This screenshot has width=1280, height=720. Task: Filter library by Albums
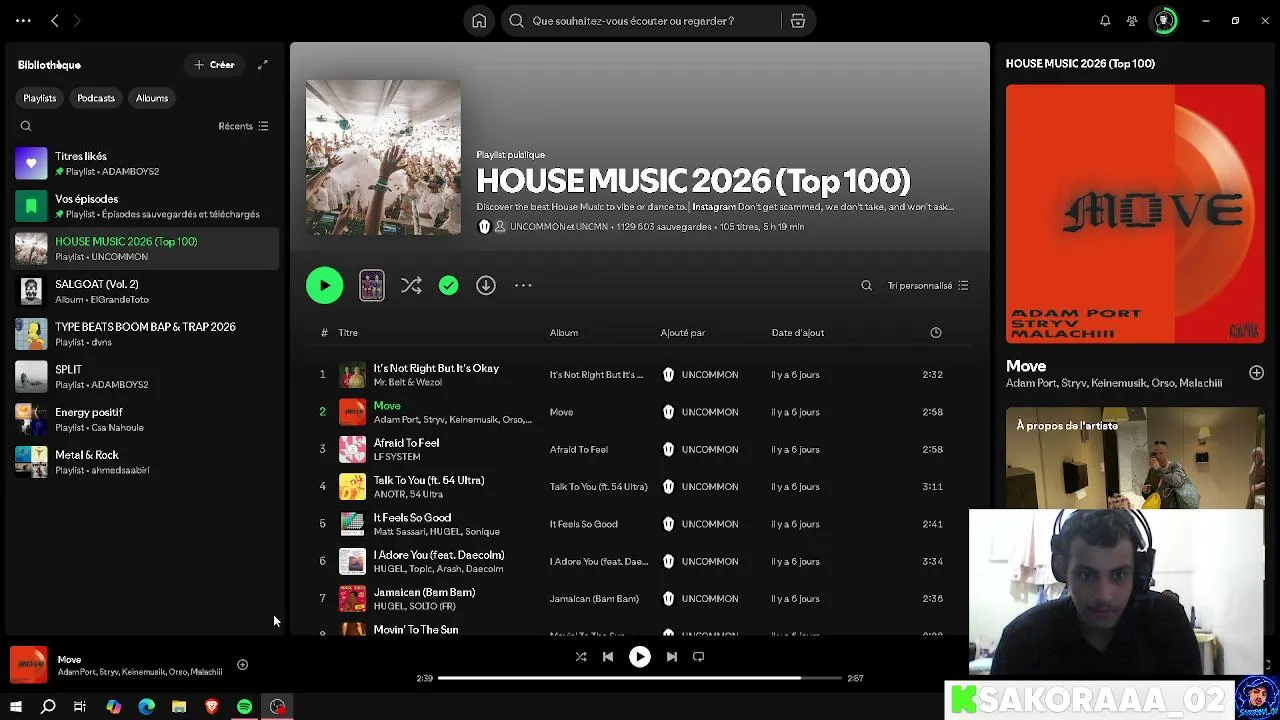coord(152,98)
